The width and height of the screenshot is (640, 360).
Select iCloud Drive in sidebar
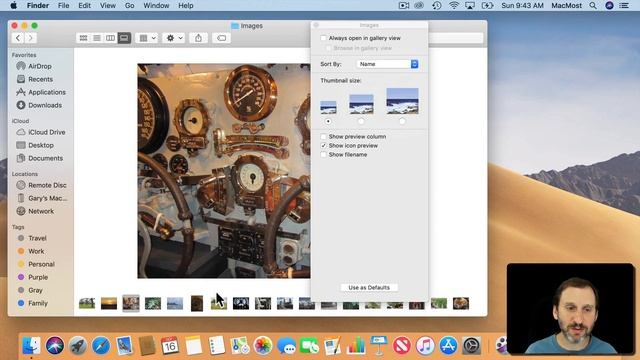47,132
